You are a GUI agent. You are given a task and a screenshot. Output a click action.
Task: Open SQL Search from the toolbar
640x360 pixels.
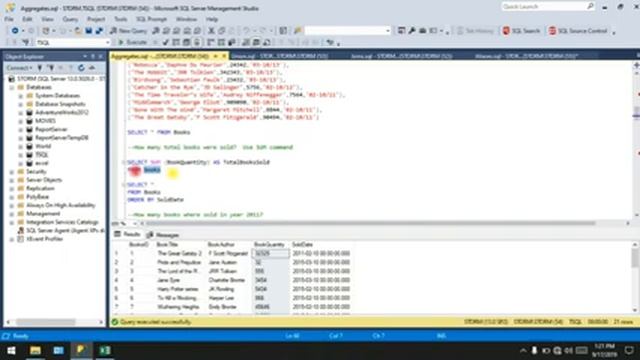click(521, 31)
